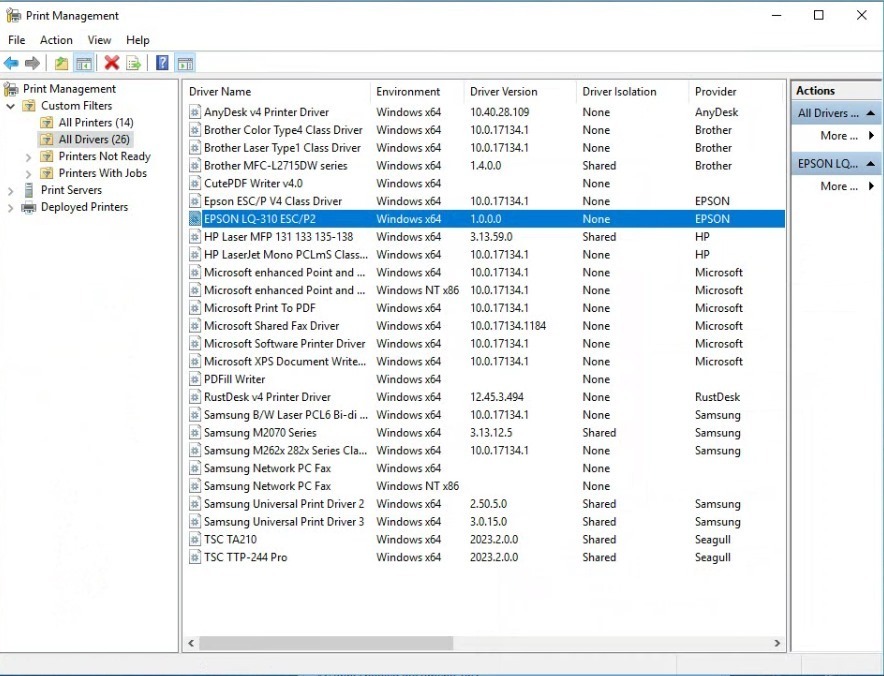This screenshot has height=676, width=884.
Task: Click the HP Laser MFP 131 133 135-138 icon
Action: pos(195,237)
